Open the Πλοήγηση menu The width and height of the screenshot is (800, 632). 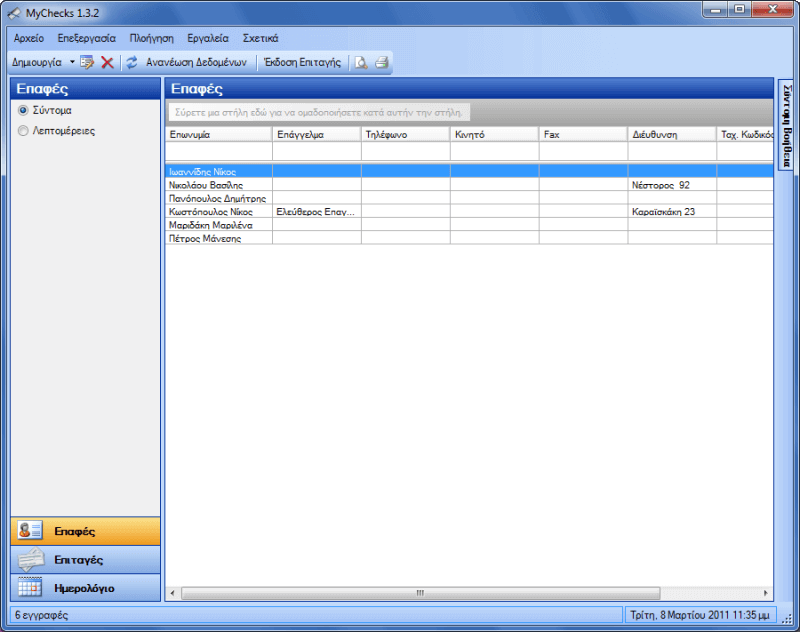pos(151,38)
